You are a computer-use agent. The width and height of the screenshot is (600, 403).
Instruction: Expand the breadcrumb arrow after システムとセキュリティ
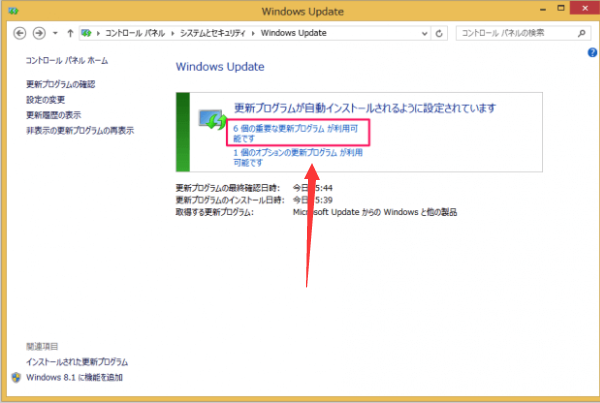click(253, 34)
